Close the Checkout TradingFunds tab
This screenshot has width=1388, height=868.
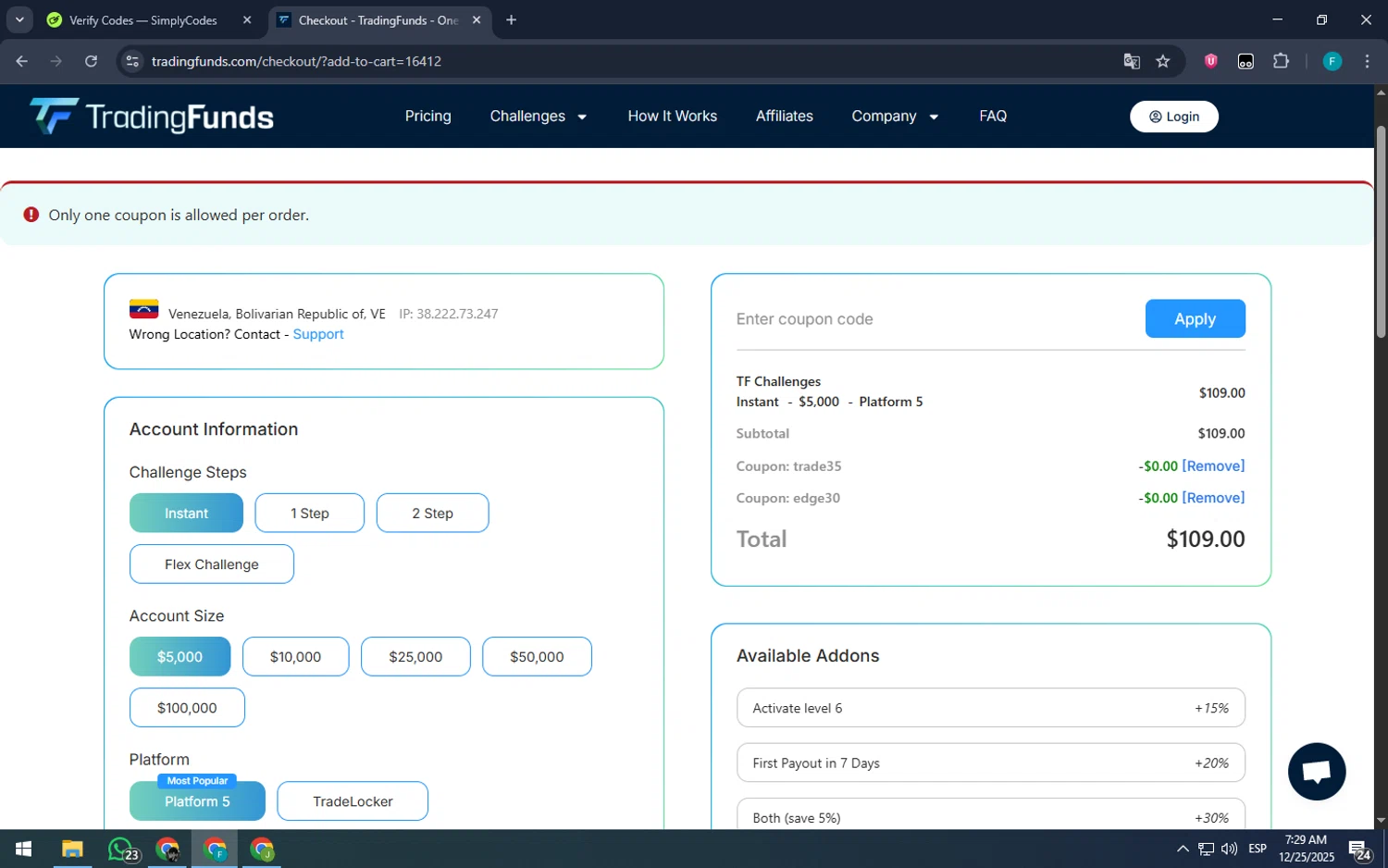[x=477, y=19]
